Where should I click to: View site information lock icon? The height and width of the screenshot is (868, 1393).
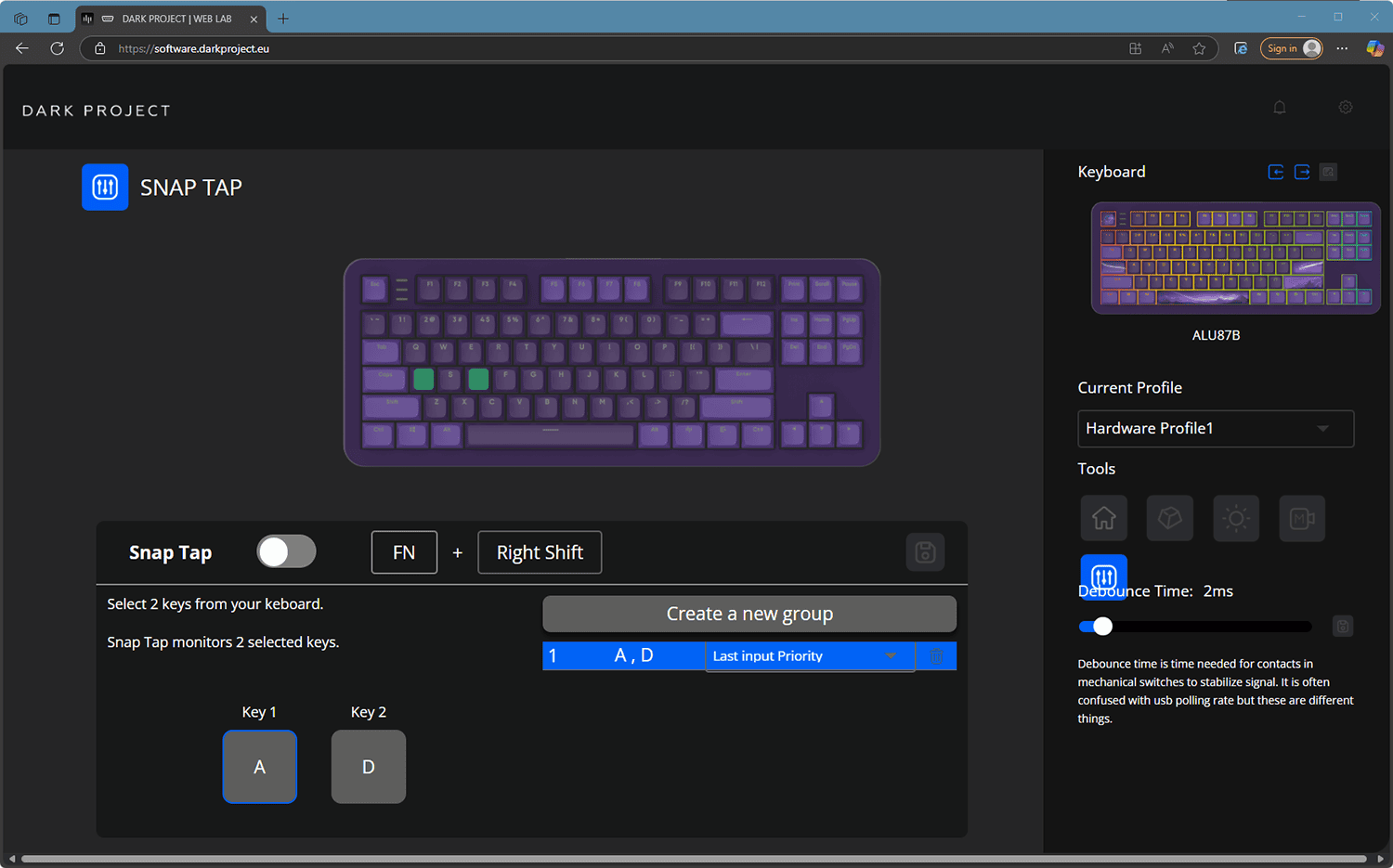pos(100,48)
